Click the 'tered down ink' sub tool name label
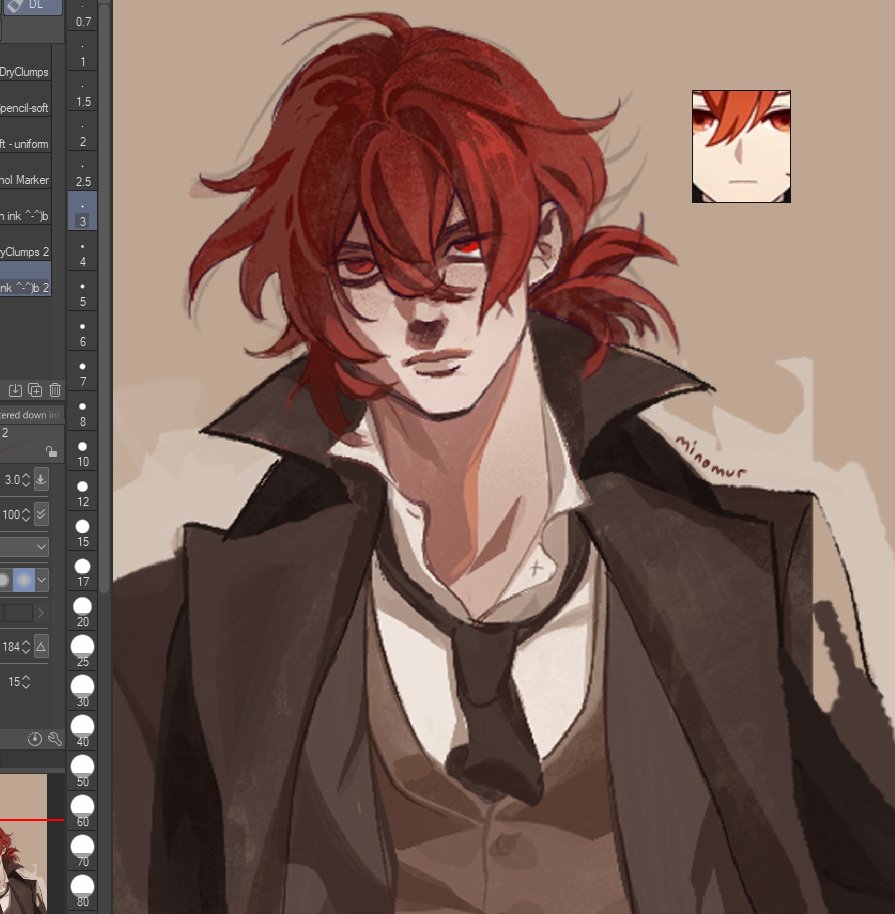This screenshot has height=914, width=895. (30, 415)
